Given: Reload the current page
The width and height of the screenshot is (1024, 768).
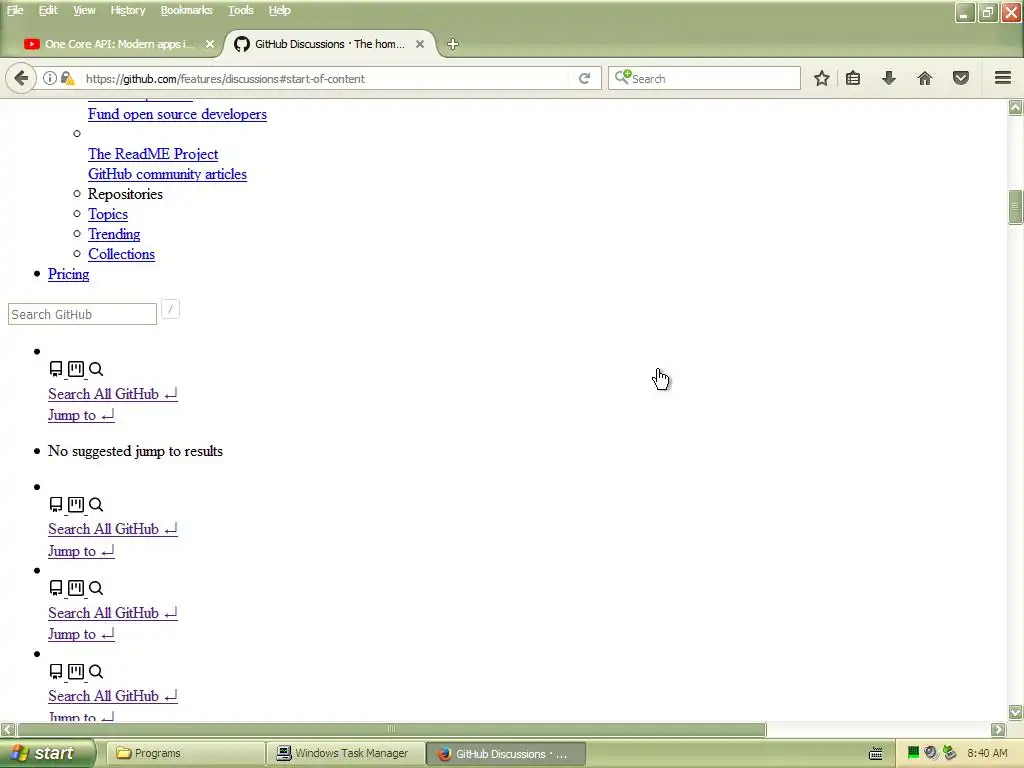Looking at the screenshot, I should (x=584, y=78).
